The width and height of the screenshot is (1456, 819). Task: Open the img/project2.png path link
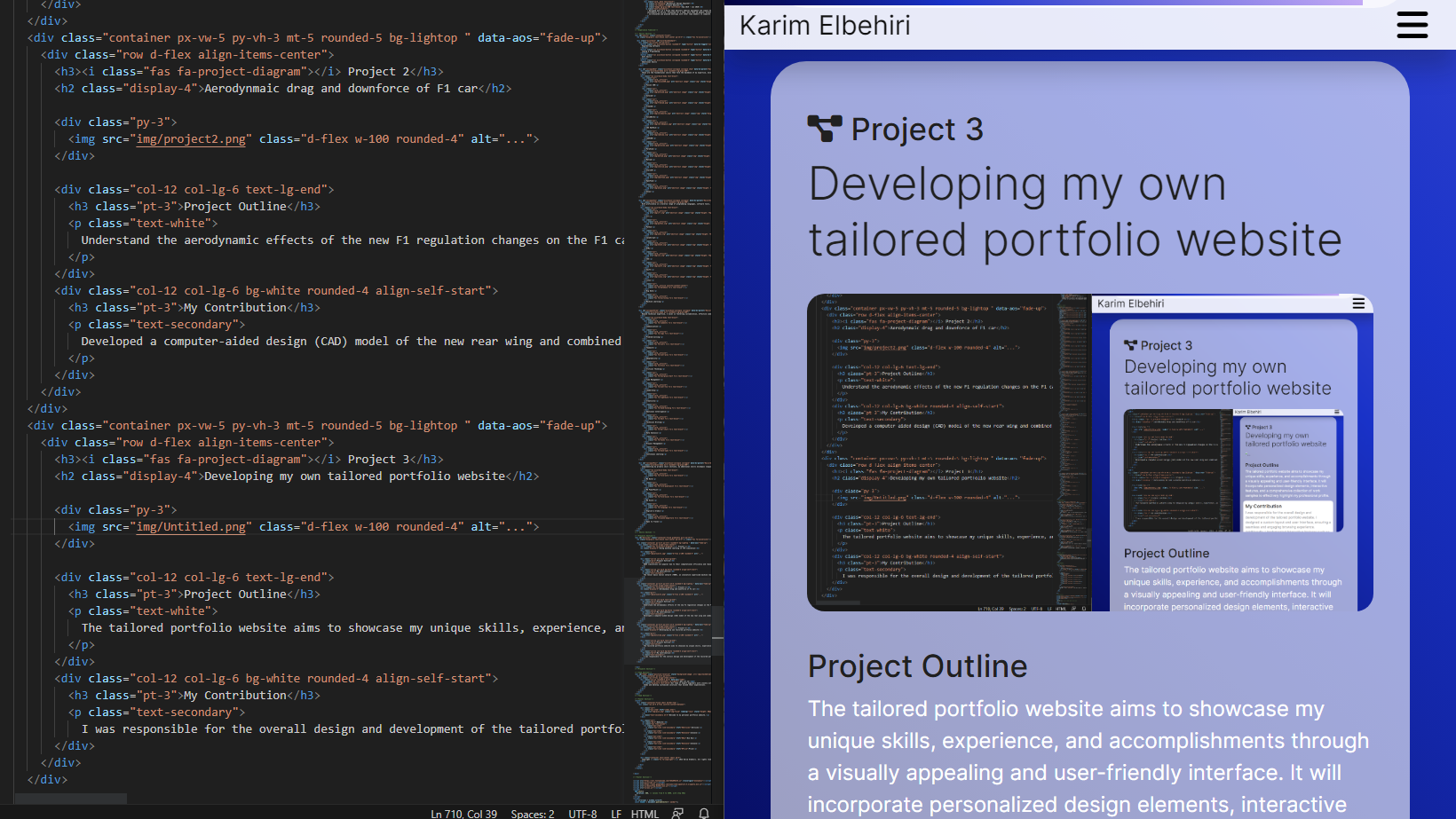point(191,138)
